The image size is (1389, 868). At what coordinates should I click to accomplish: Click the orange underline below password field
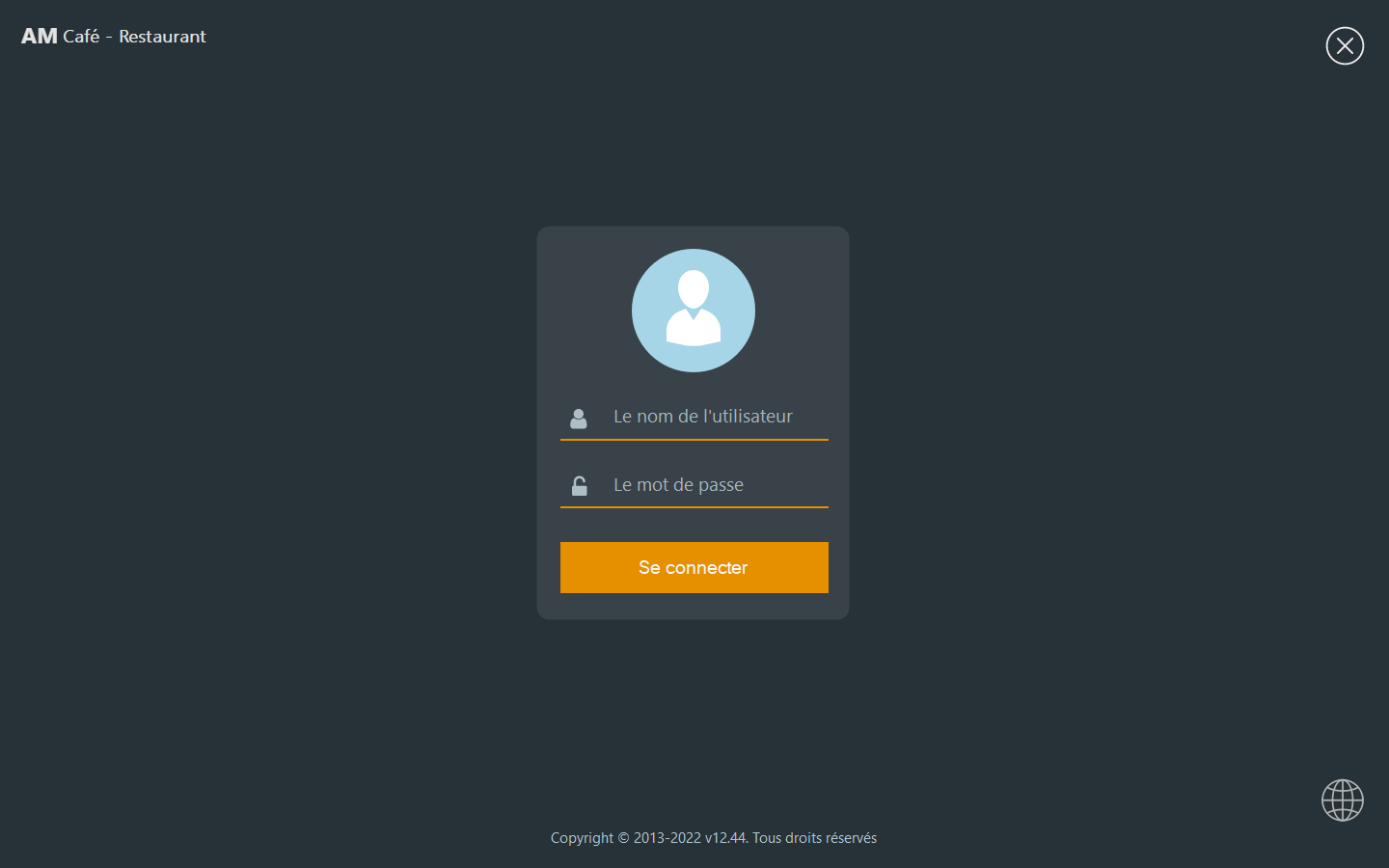[x=694, y=507]
